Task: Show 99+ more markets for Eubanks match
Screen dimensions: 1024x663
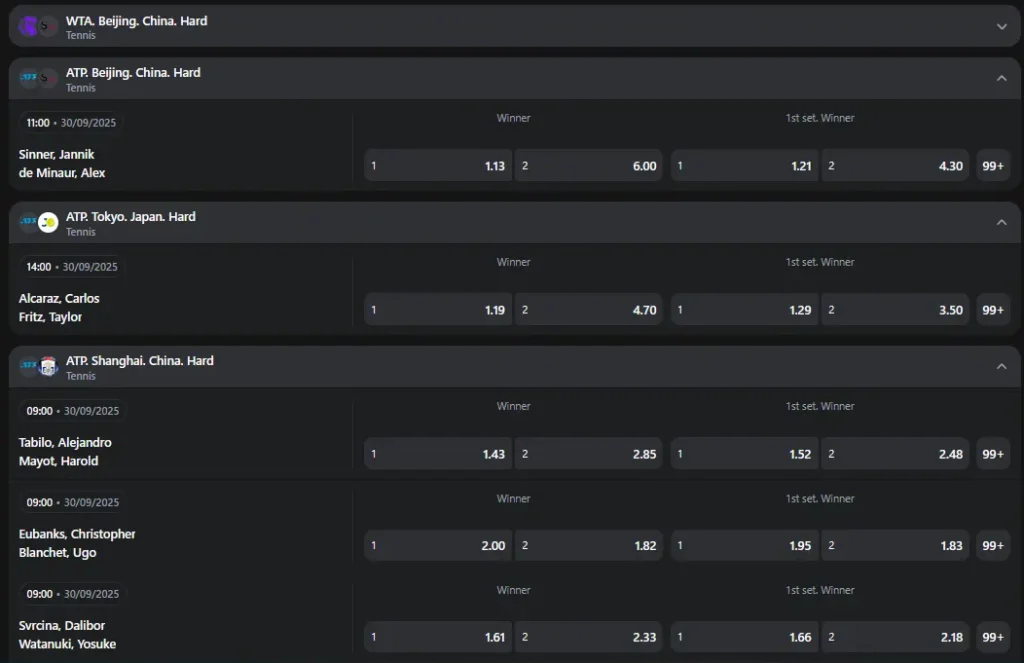Action: click(993, 546)
